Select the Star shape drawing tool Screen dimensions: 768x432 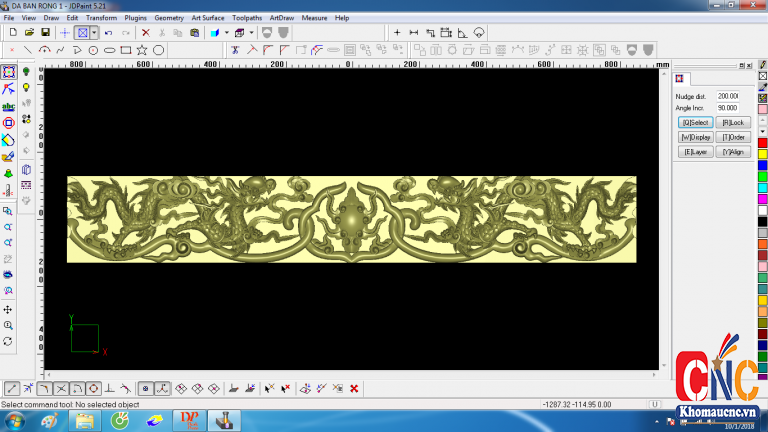pyautogui.click(x=142, y=49)
